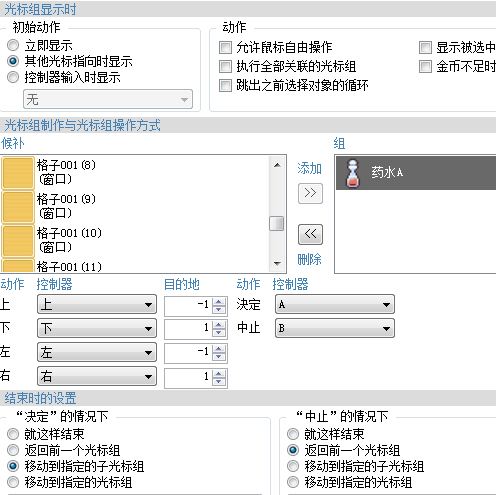This screenshot has width=496, height=495.
Task: Click the 左 destination value field
Action: 188,353
